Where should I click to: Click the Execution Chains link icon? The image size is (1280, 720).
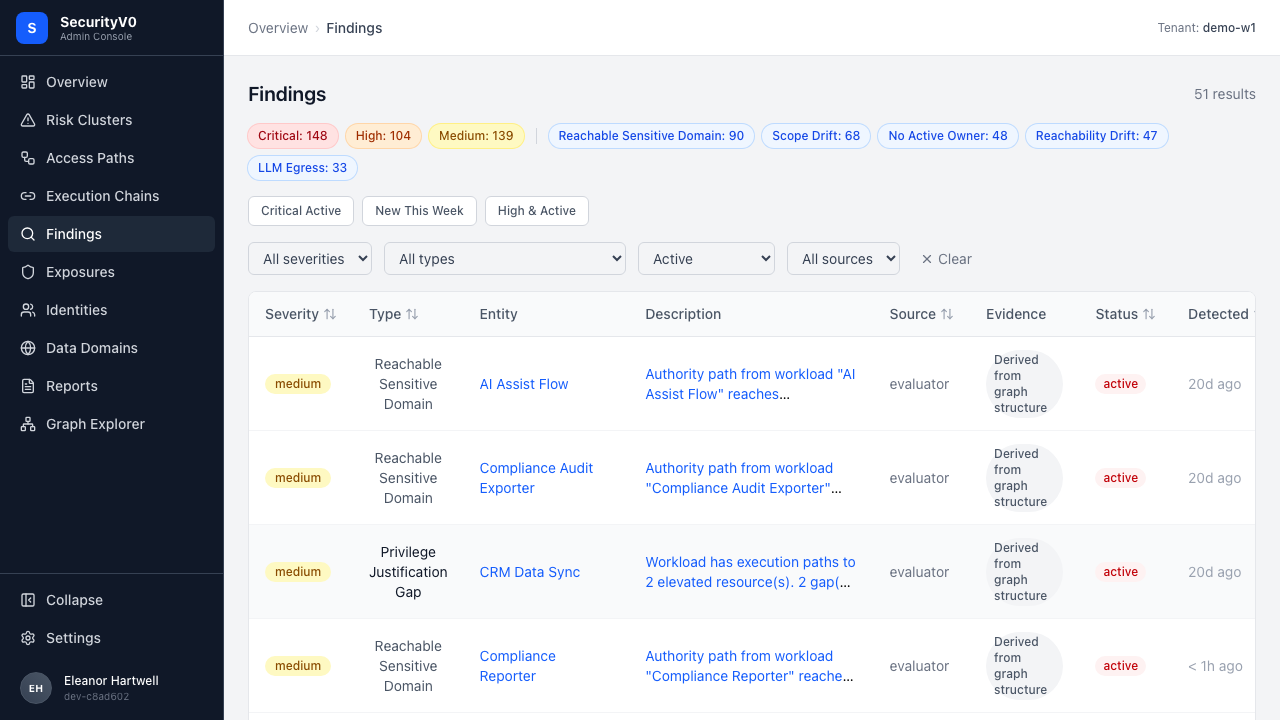(28, 196)
